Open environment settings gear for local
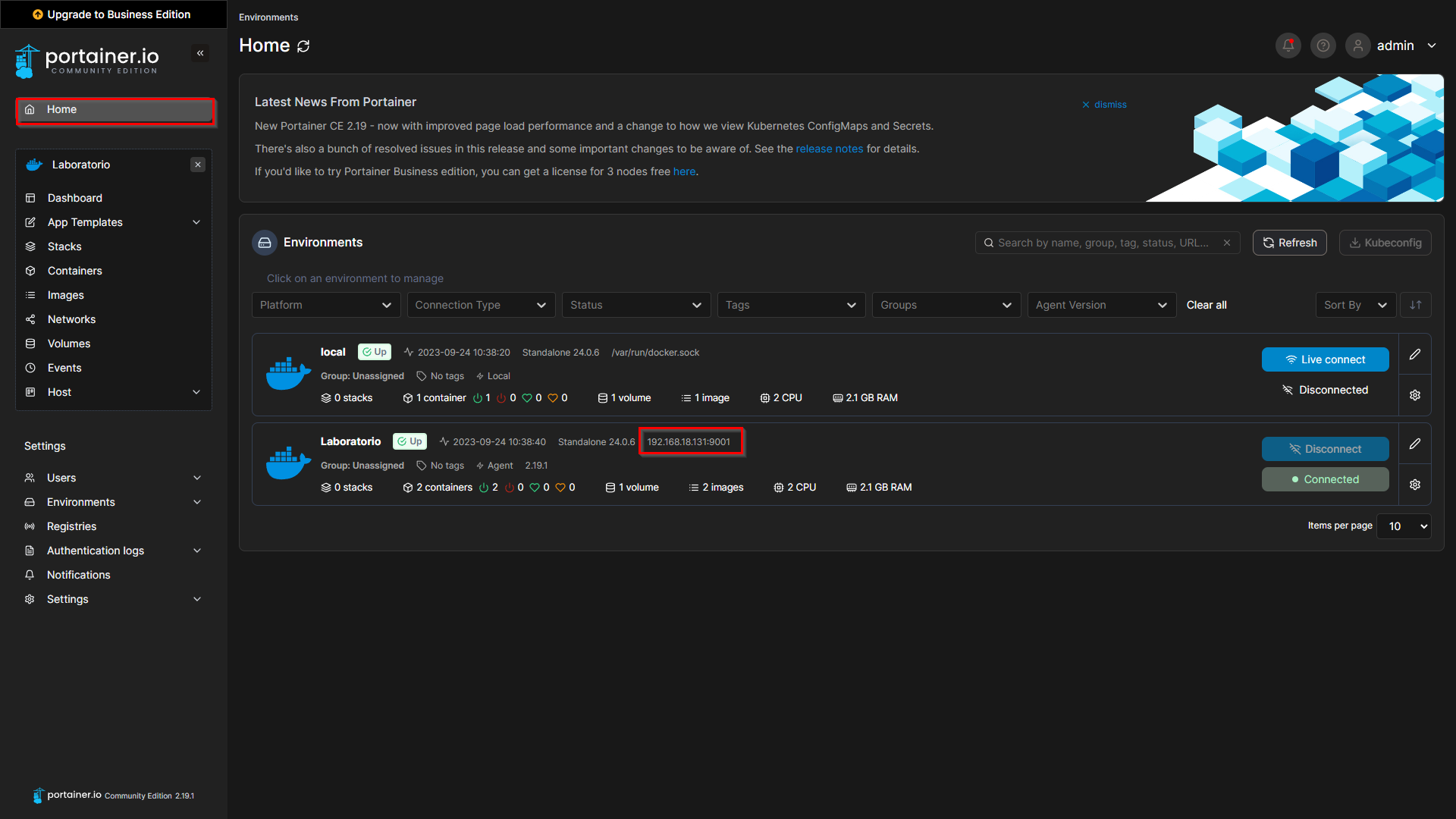 [1414, 394]
